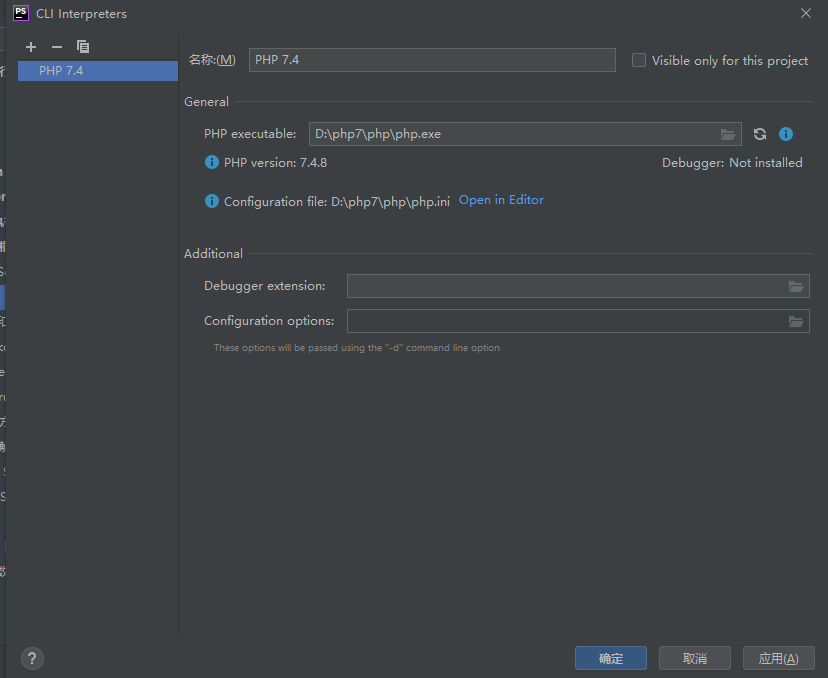
Task: Browse for Debugger extension file
Action: 796,286
